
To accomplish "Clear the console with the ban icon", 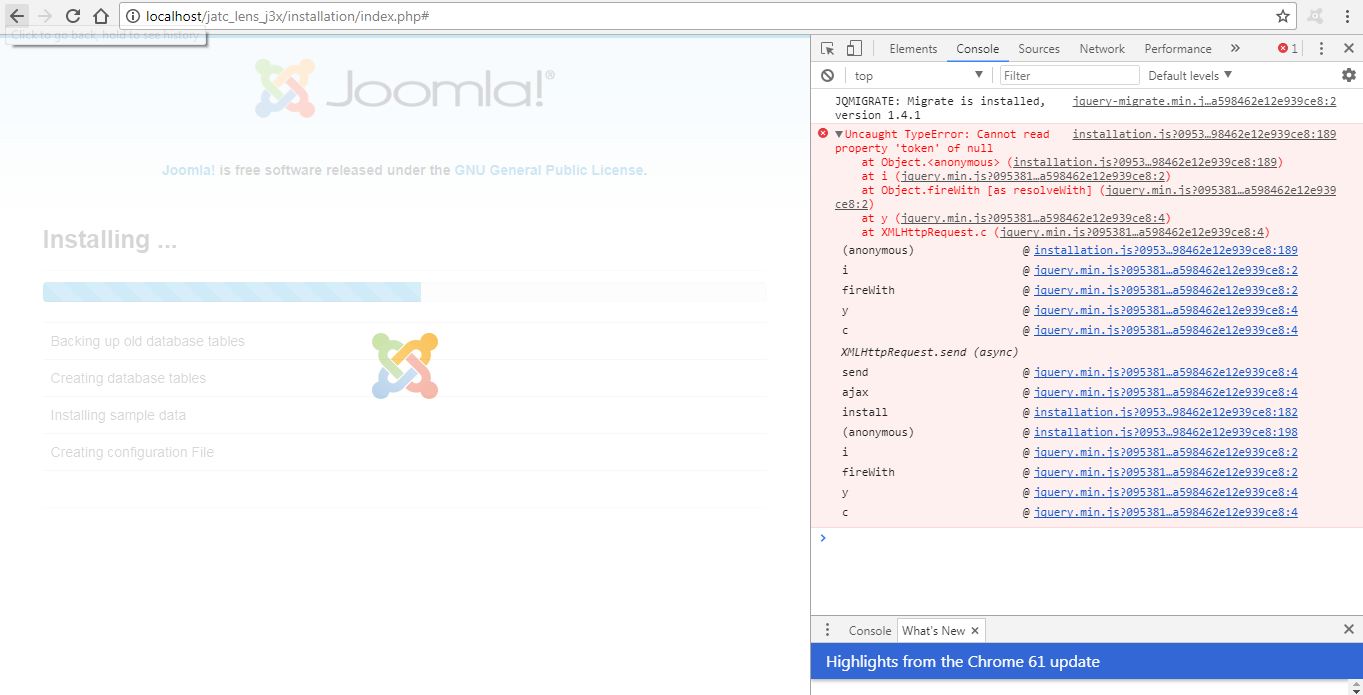I will pos(827,75).
